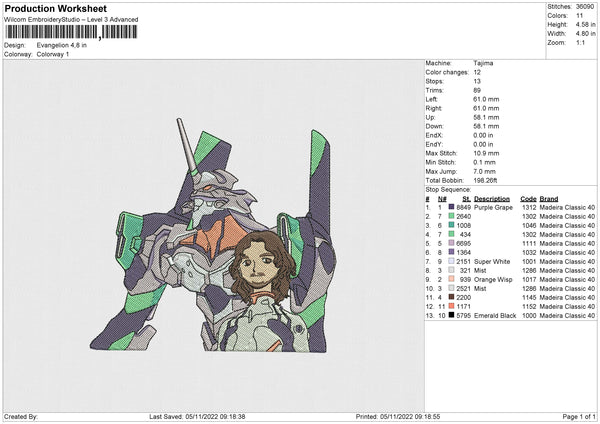Click the Stop Sequence label
Screen dimensions: 600x424
point(448,190)
